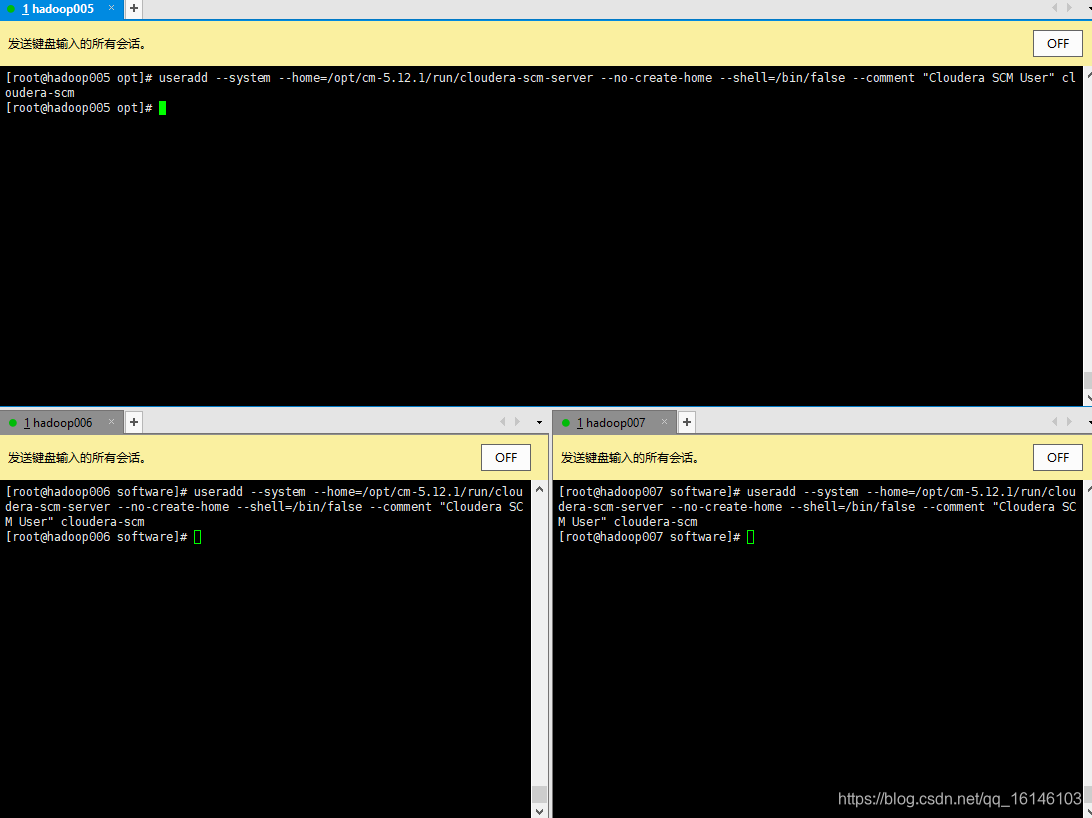1092x818 pixels.
Task: Open the tab list dropdown in hadoop006 pane
Action: [539, 423]
